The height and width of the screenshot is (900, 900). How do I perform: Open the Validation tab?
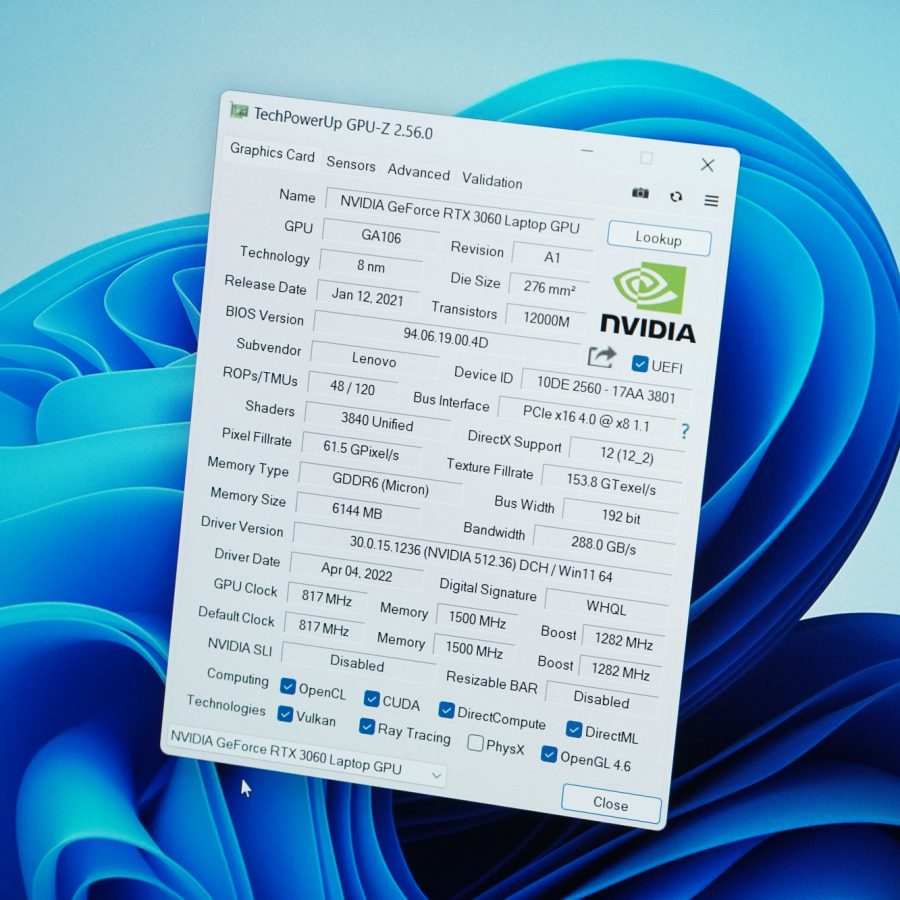(492, 181)
